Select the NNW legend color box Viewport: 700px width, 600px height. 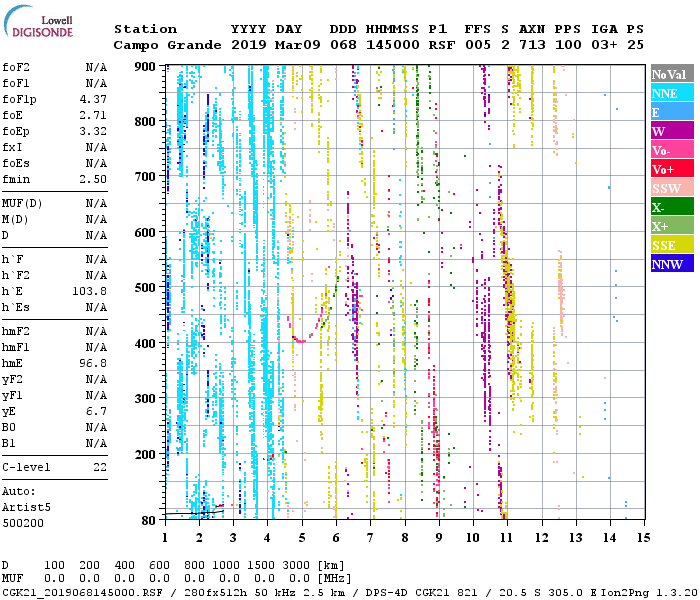[x=672, y=264]
